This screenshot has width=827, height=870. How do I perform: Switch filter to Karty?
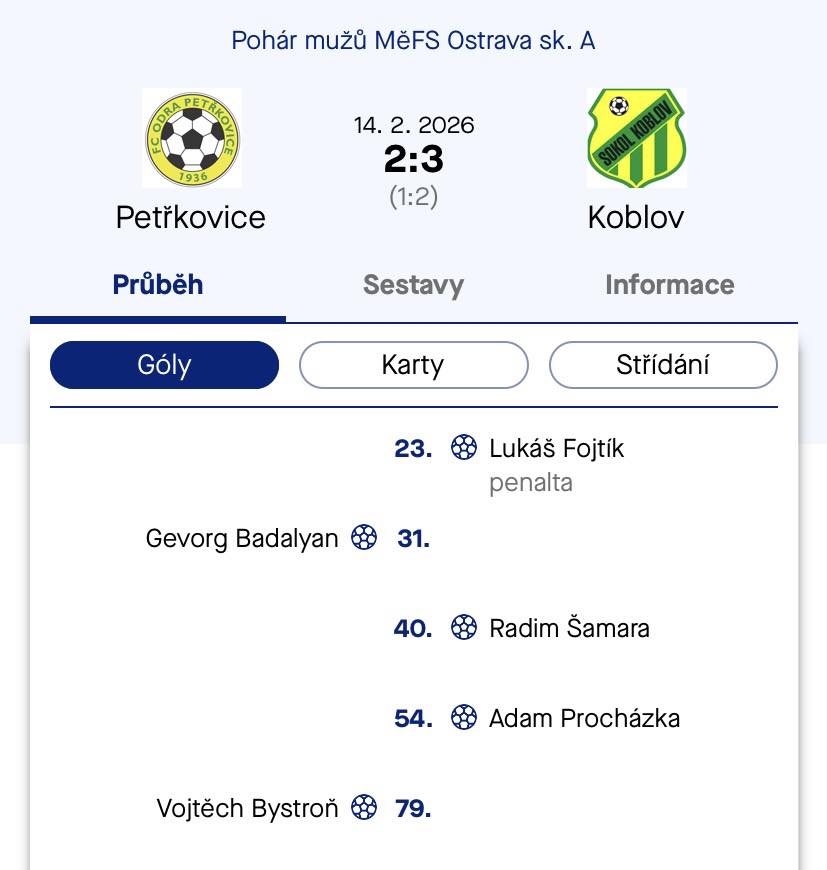[x=413, y=365]
